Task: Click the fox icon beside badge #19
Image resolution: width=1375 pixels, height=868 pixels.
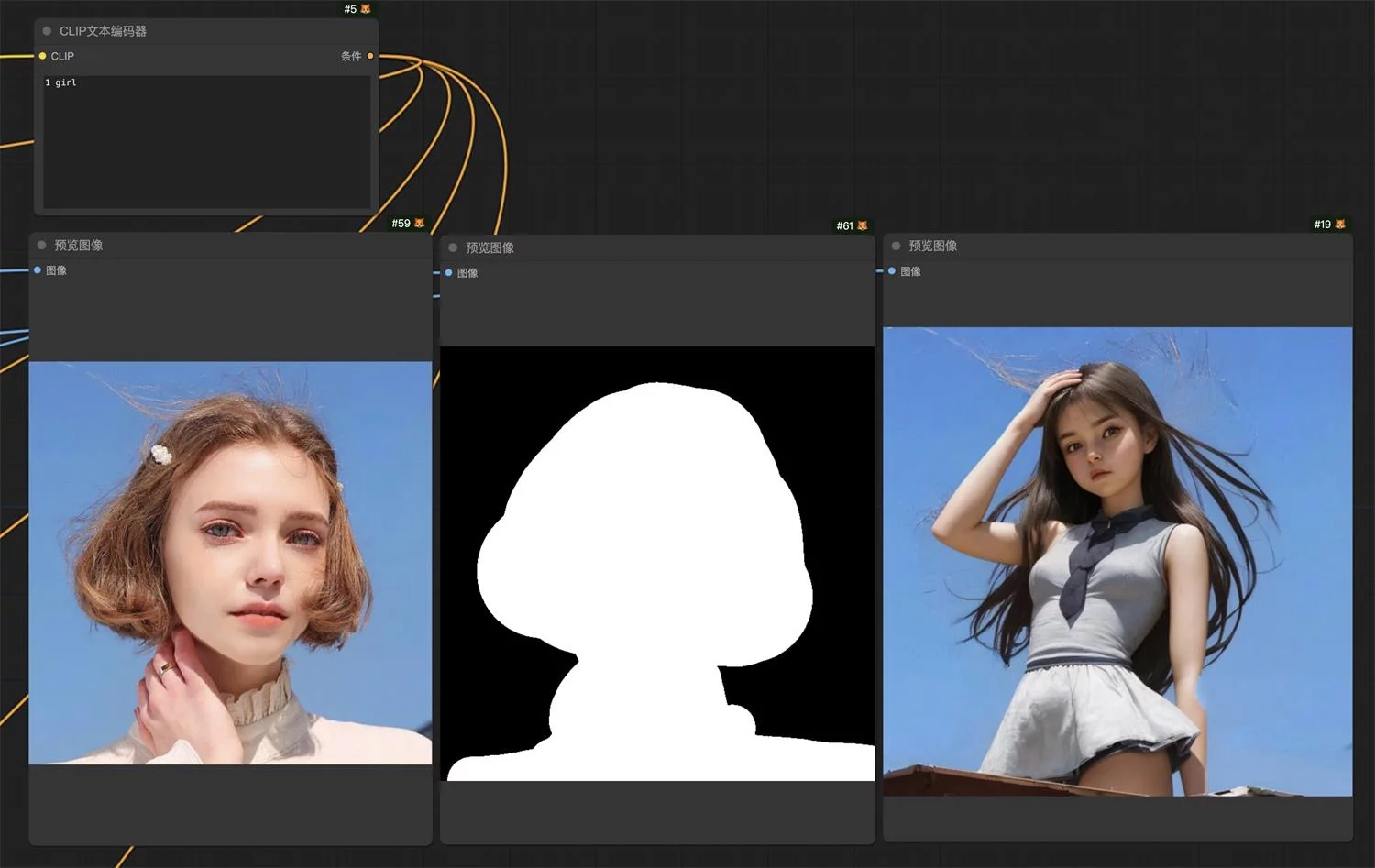Action: tap(1340, 225)
